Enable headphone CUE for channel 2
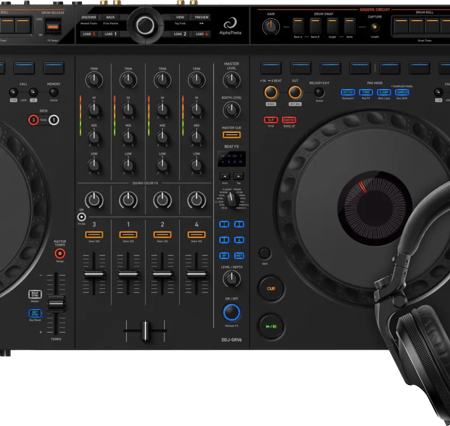Screen dimensions: 450x426 coord(162,235)
